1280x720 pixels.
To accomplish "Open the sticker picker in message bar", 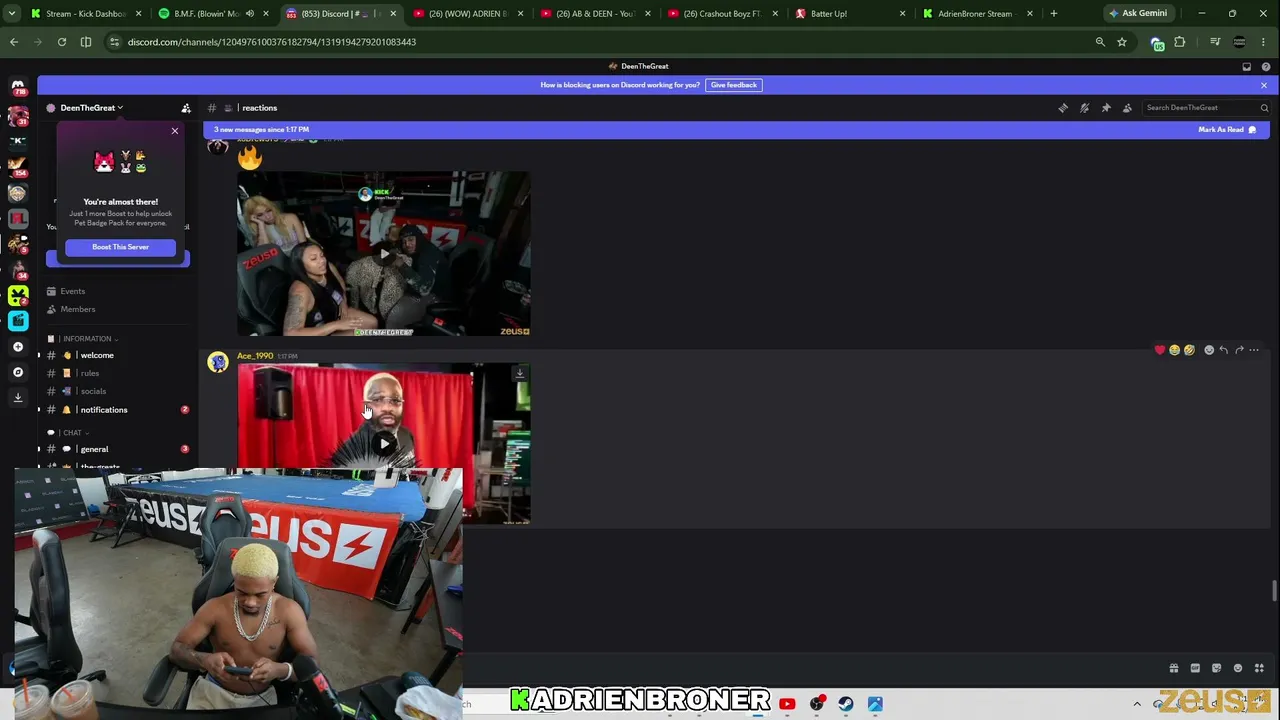I will point(1216,668).
